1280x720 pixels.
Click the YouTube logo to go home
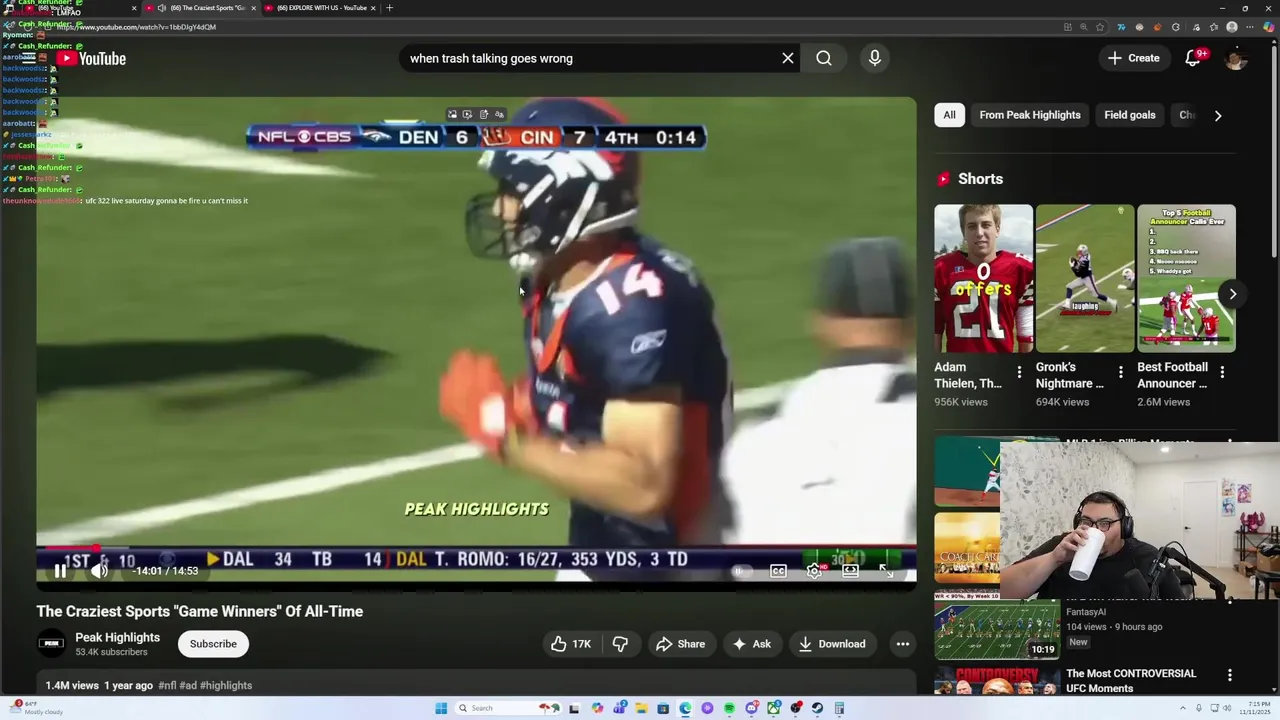tap(91, 59)
